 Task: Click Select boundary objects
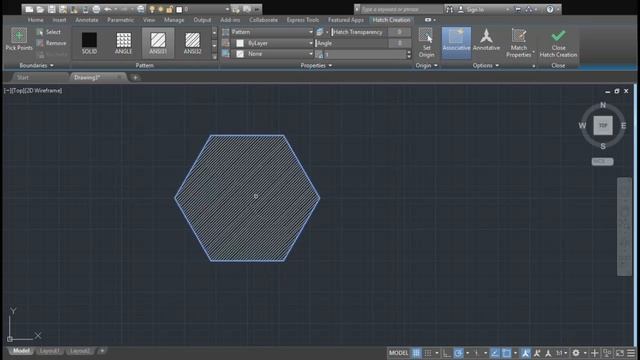pyautogui.click(x=49, y=32)
